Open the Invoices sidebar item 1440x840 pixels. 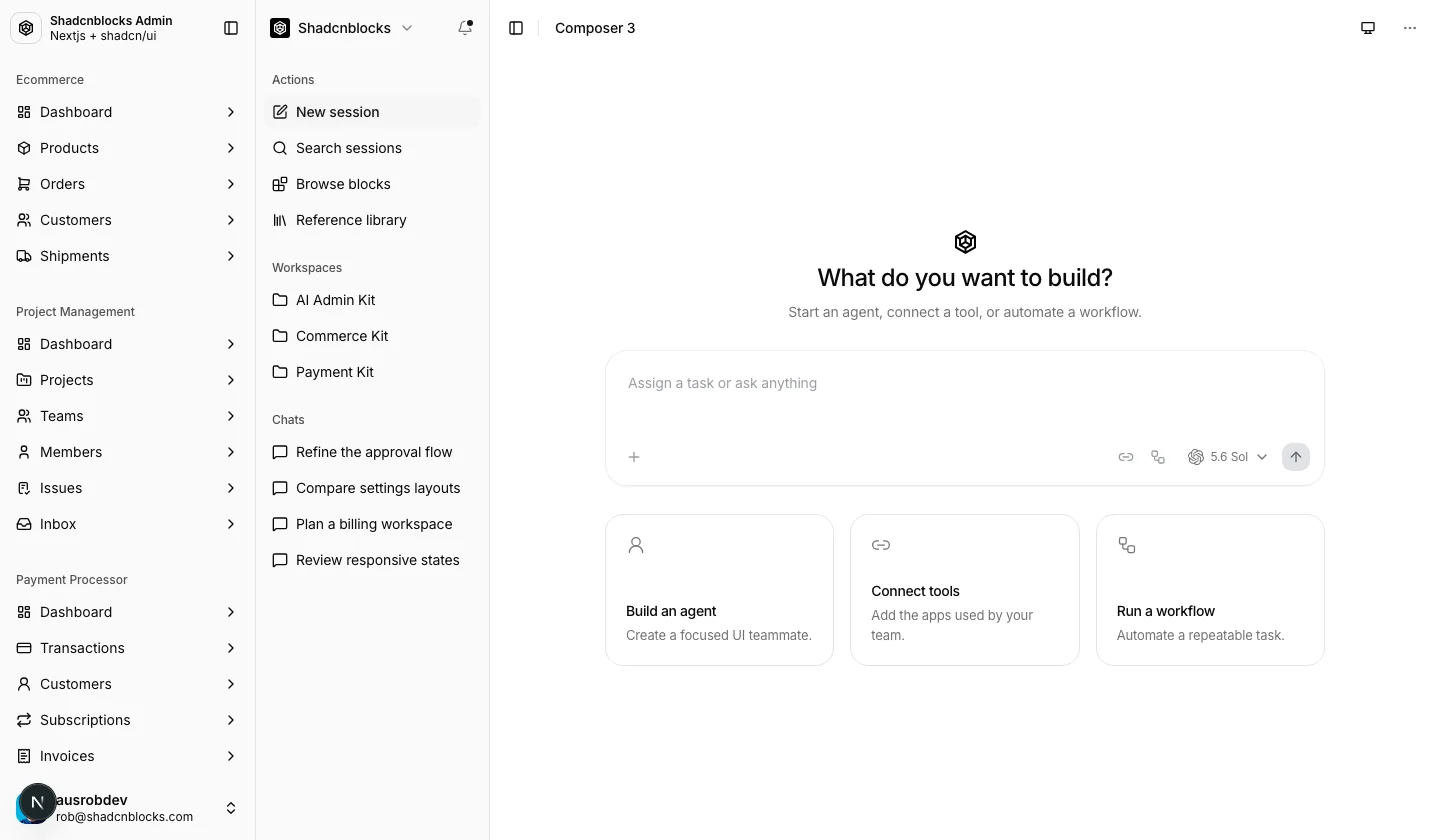tap(128, 756)
